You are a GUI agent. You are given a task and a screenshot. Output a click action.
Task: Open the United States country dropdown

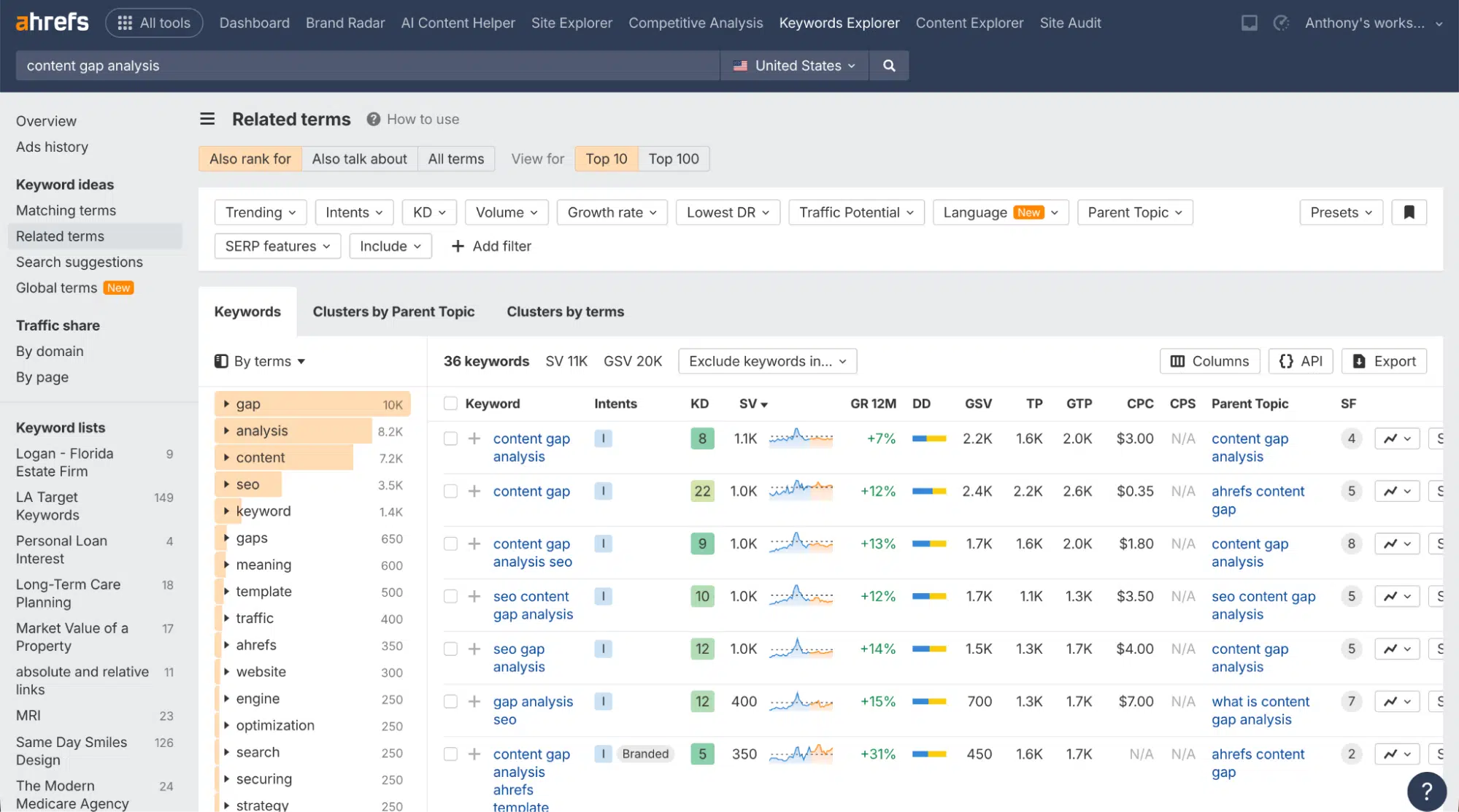pyautogui.click(x=793, y=65)
